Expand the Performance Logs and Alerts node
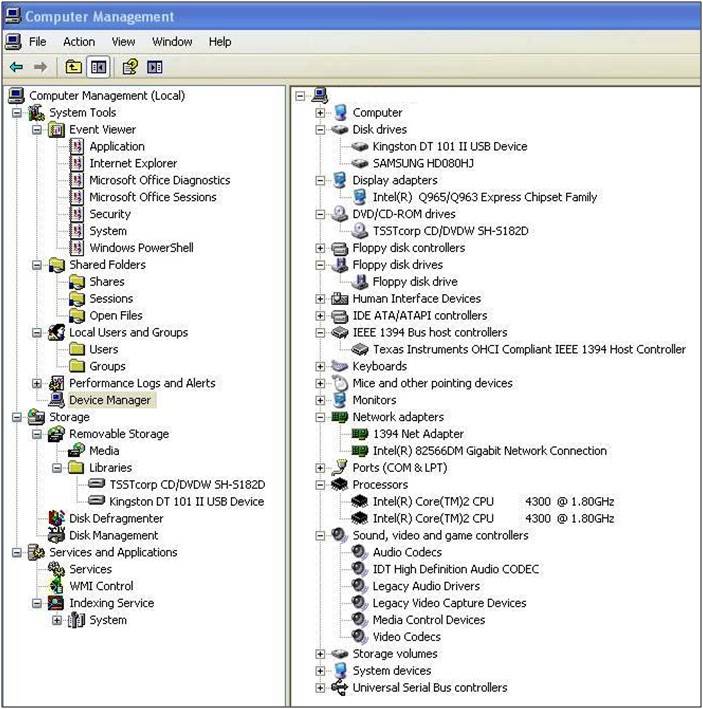The height and width of the screenshot is (709, 703). pos(37,383)
